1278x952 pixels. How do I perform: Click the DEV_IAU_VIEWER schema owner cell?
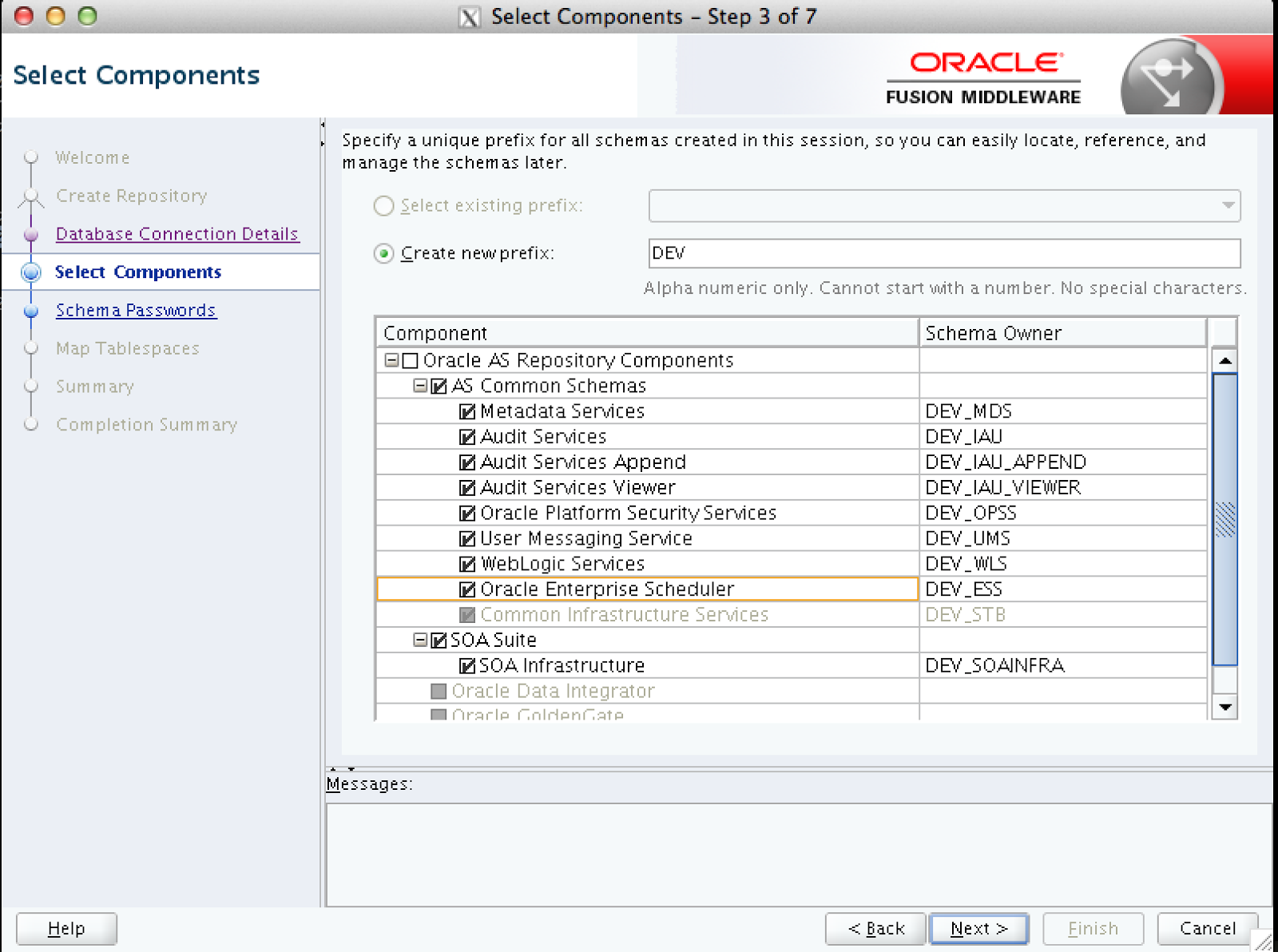coord(1063,487)
